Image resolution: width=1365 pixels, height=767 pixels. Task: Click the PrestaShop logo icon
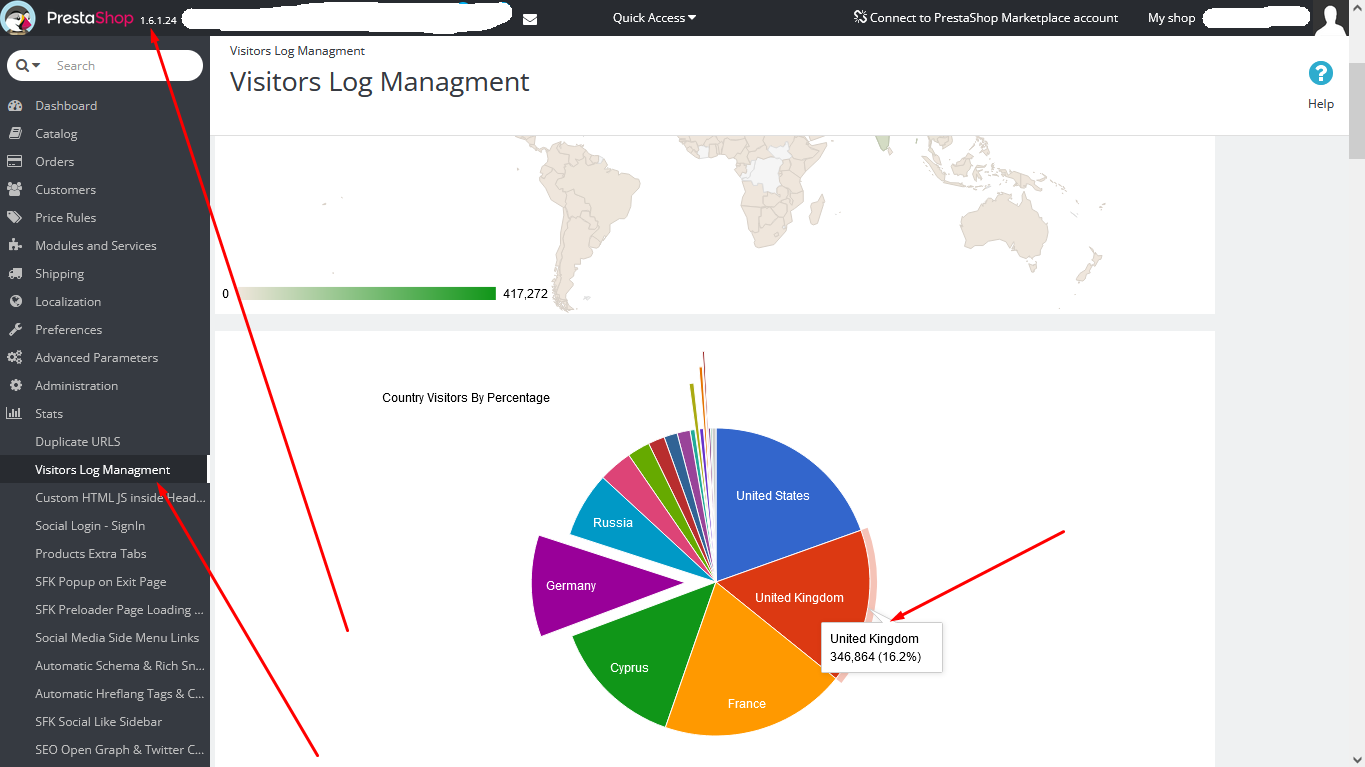pos(20,18)
